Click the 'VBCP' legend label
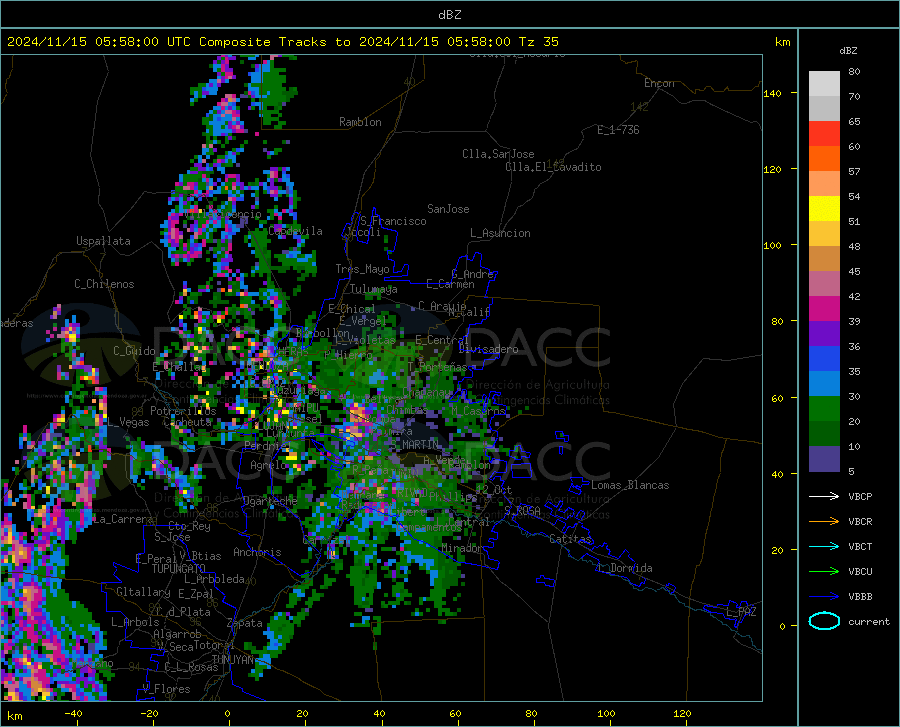Image resolution: width=900 pixels, height=727 pixels. pos(860,496)
